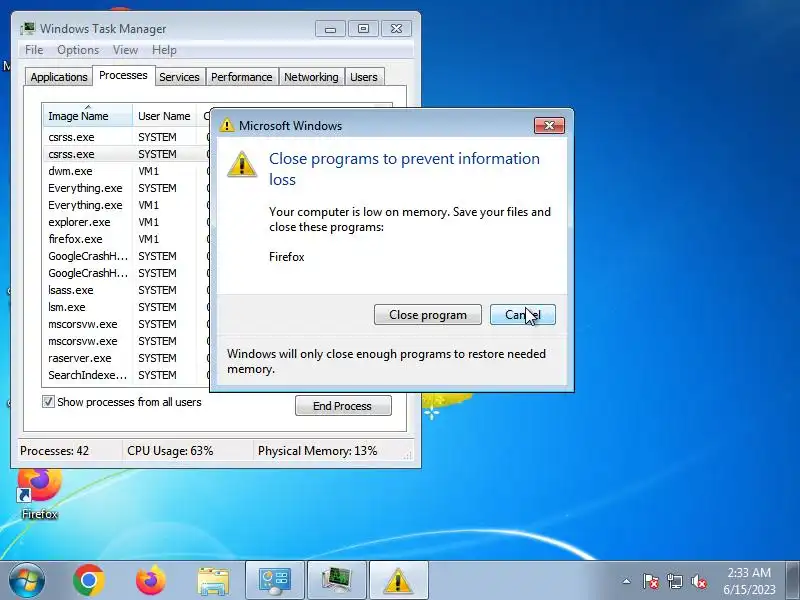The width and height of the screenshot is (800, 600).
Task: Select the lsm.exe process row
Action: click(126, 307)
